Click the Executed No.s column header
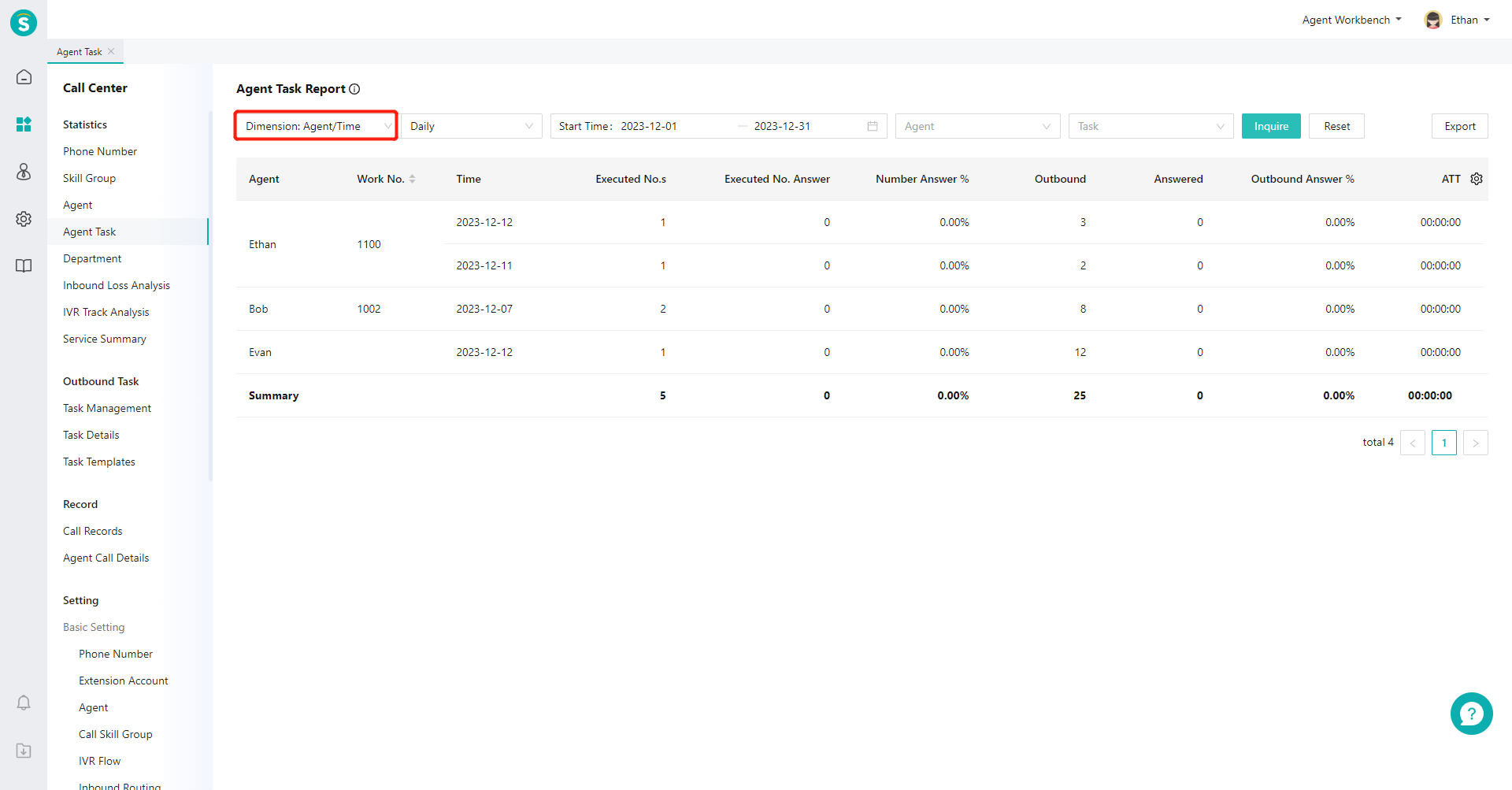The height and width of the screenshot is (790, 1512). (631, 179)
